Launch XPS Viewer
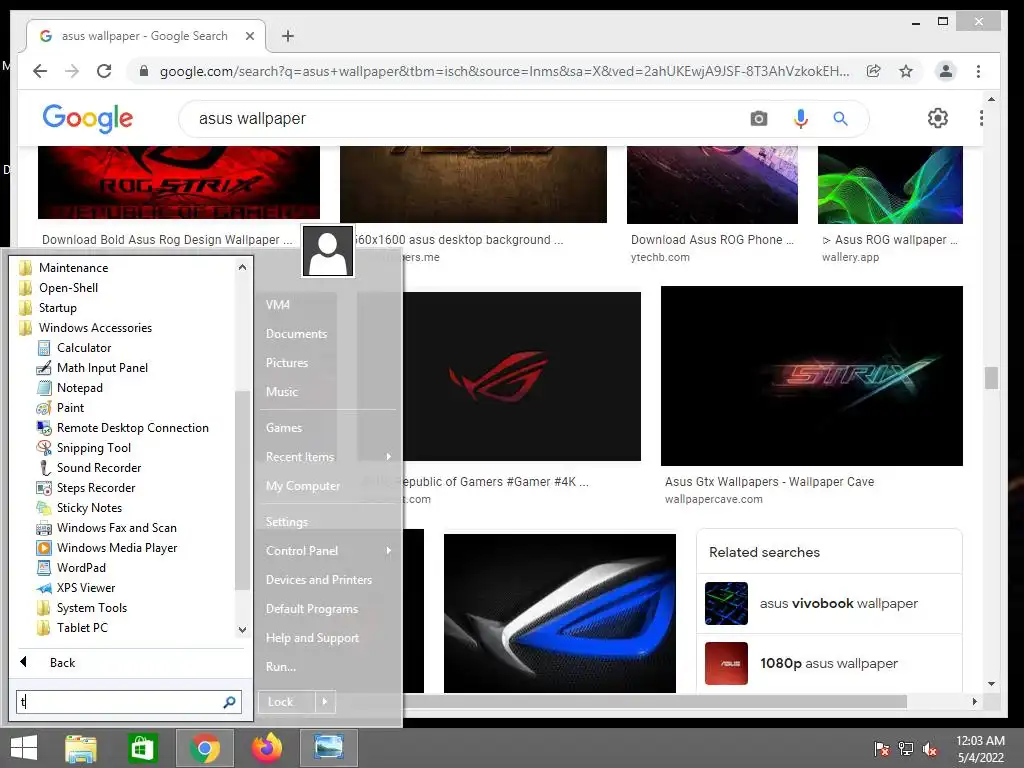This screenshot has height=768, width=1024. (86, 588)
